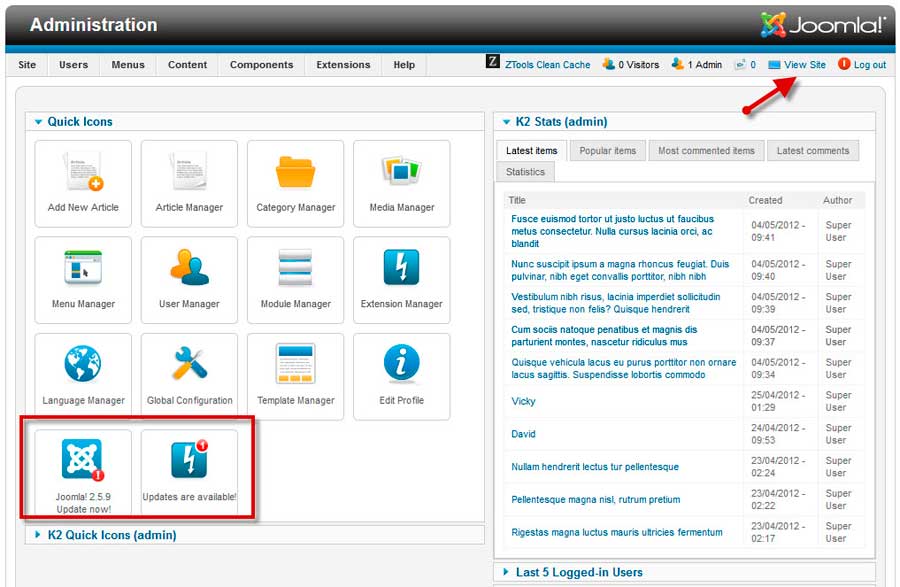Image resolution: width=900 pixels, height=587 pixels.
Task: Click the 1 Admin link text
Action: point(705,65)
